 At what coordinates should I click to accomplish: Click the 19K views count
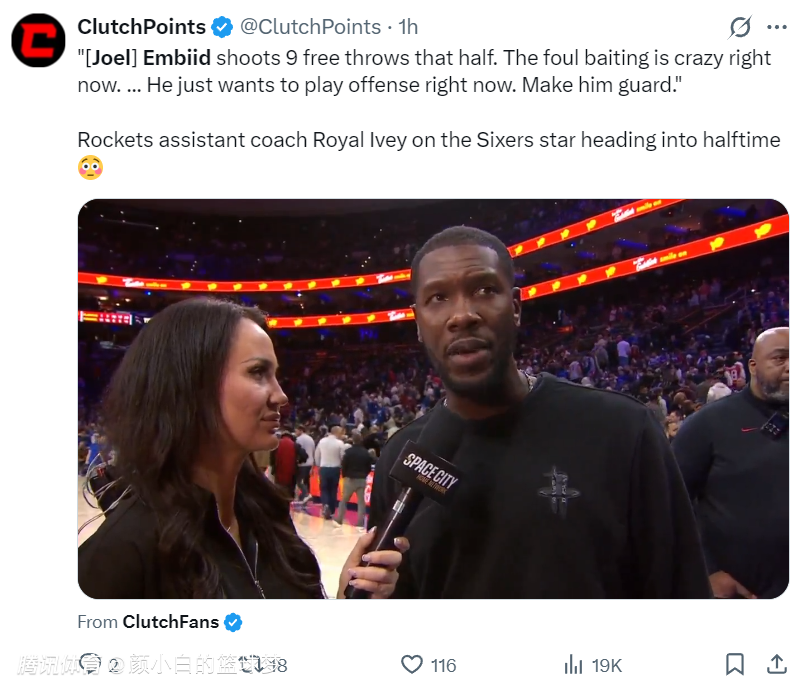tap(607, 665)
